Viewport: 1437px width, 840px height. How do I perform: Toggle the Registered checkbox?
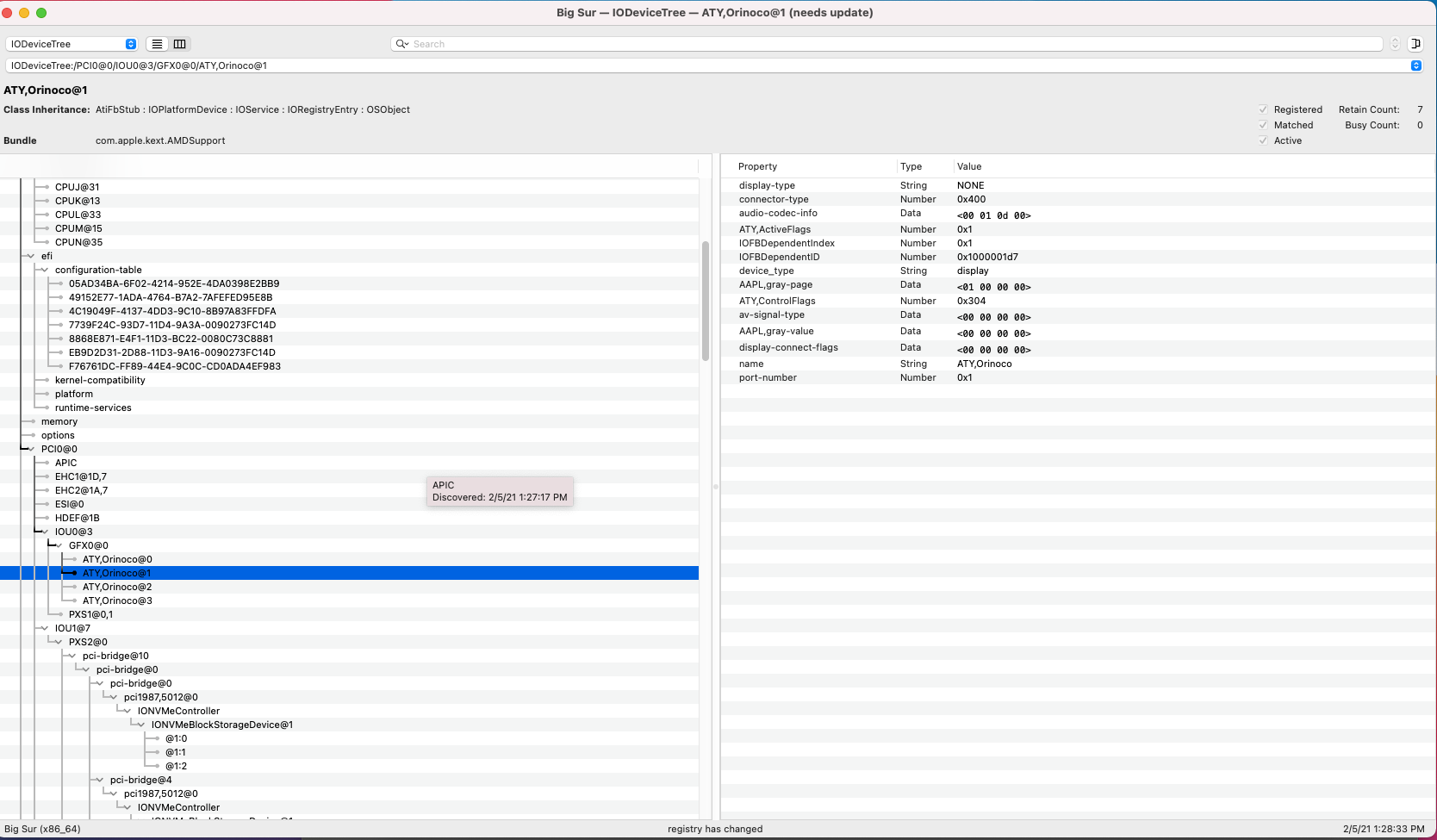pos(1263,109)
